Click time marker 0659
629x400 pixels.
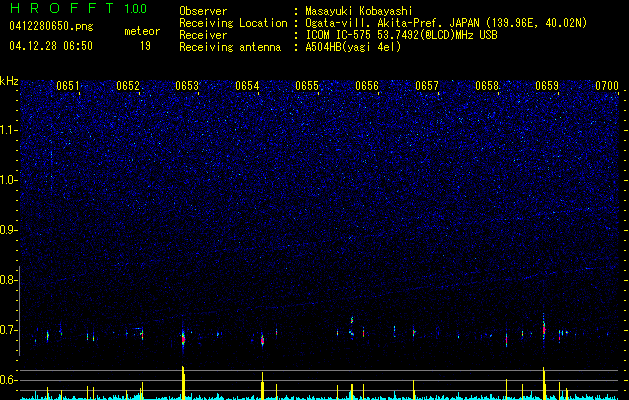point(547,86)
